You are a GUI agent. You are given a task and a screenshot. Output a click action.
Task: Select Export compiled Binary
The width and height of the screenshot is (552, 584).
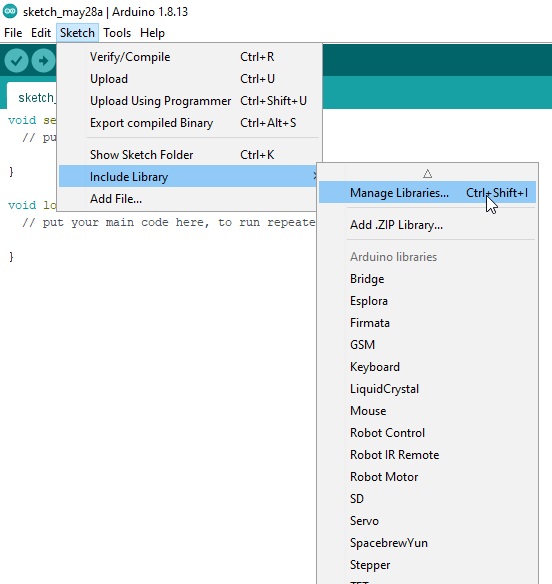coord(189,123)
